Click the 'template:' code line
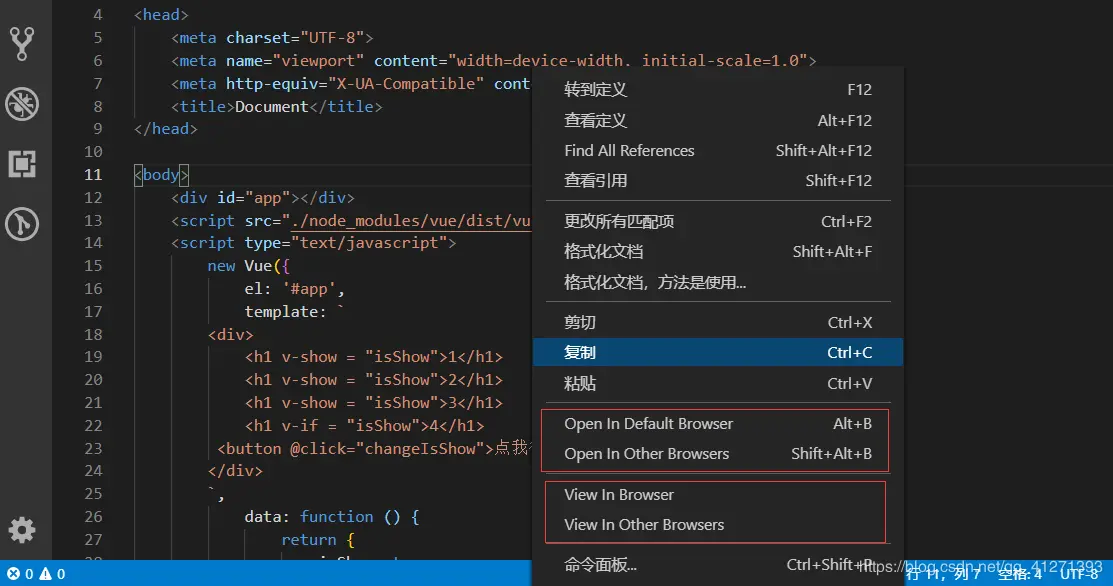The image size is (1113, 586). (294, 311)
